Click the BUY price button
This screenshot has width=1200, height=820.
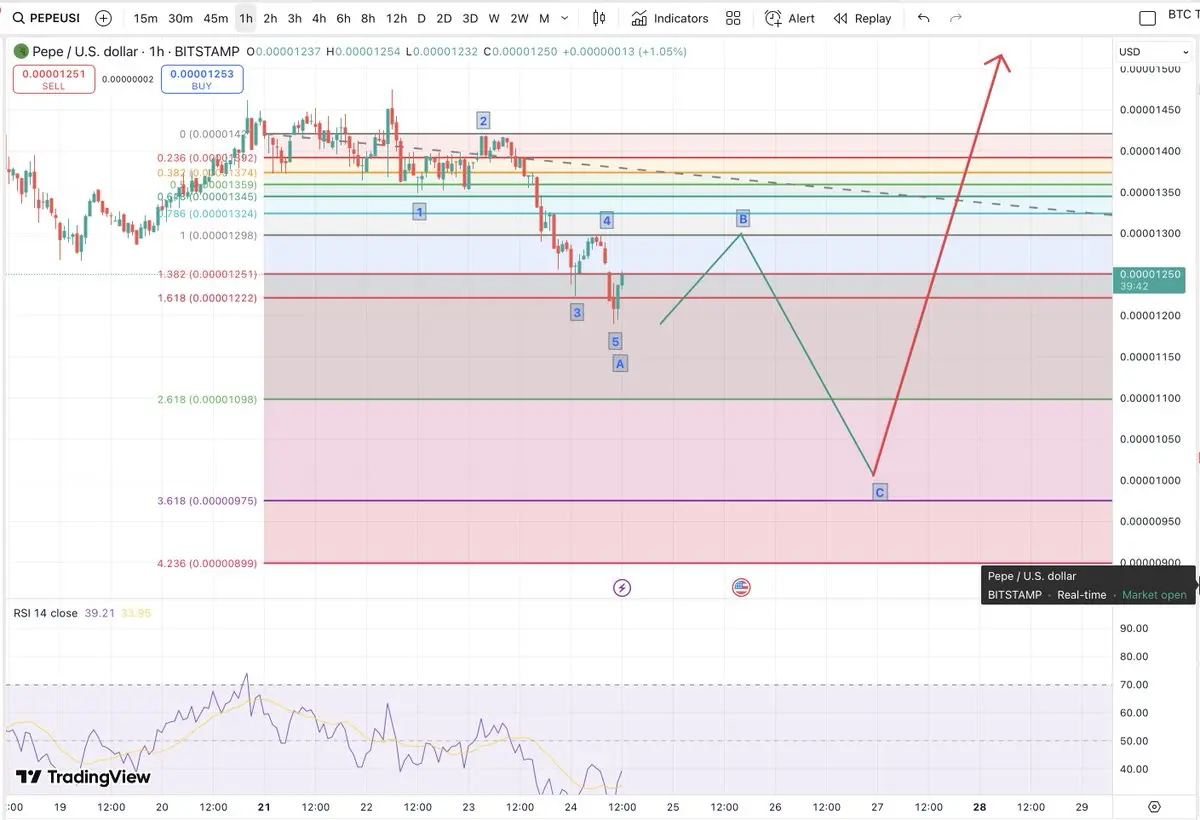[x=202, y=79]
